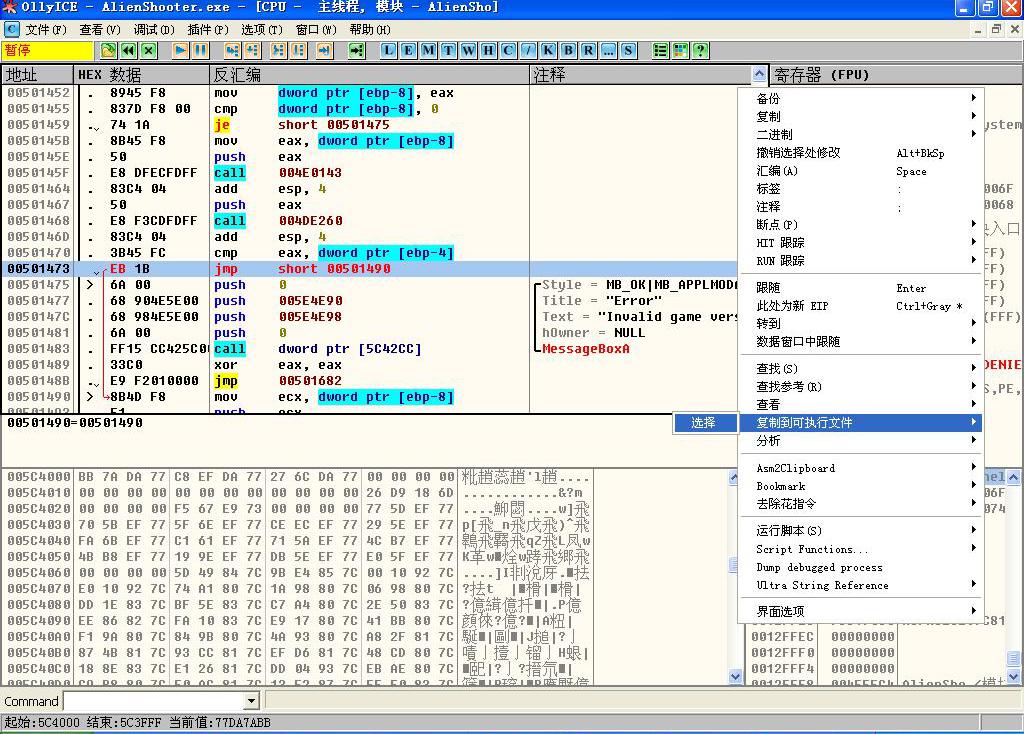
Task: Open the 窗口(W) menu
Action: [x=316, y=29]
